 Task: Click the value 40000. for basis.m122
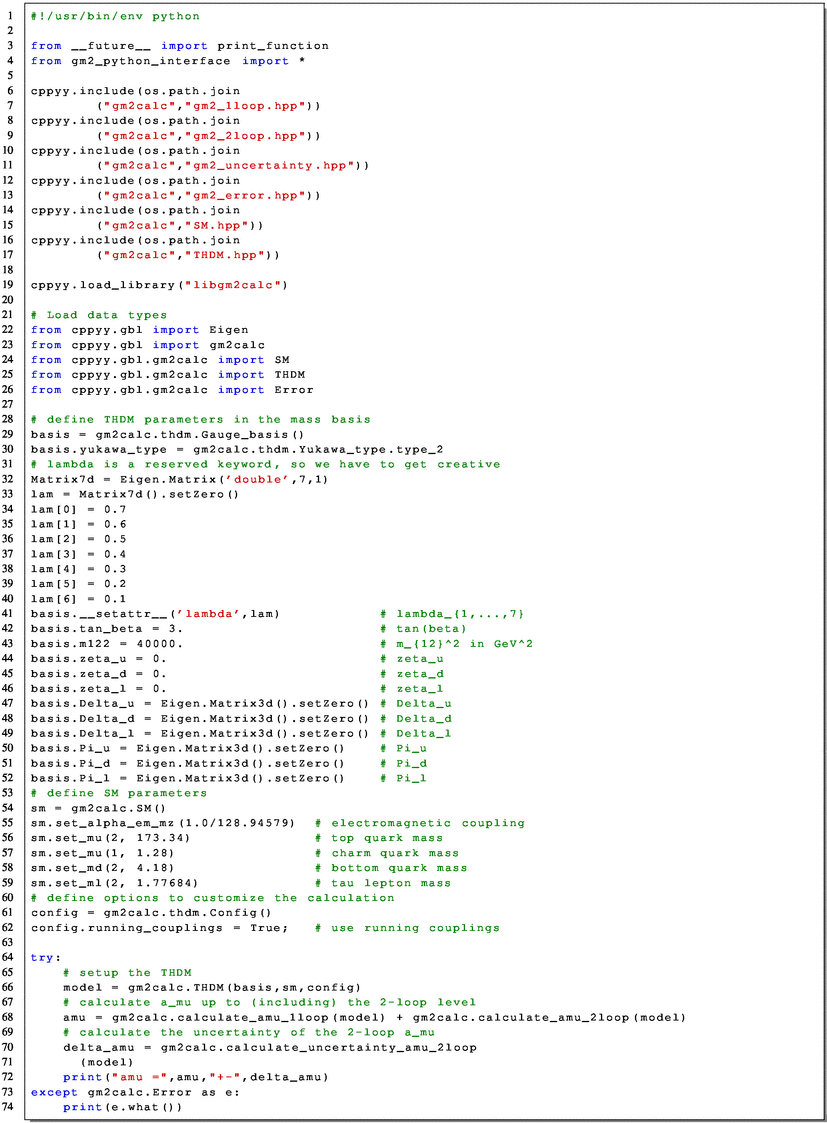[x=160, y=644]
